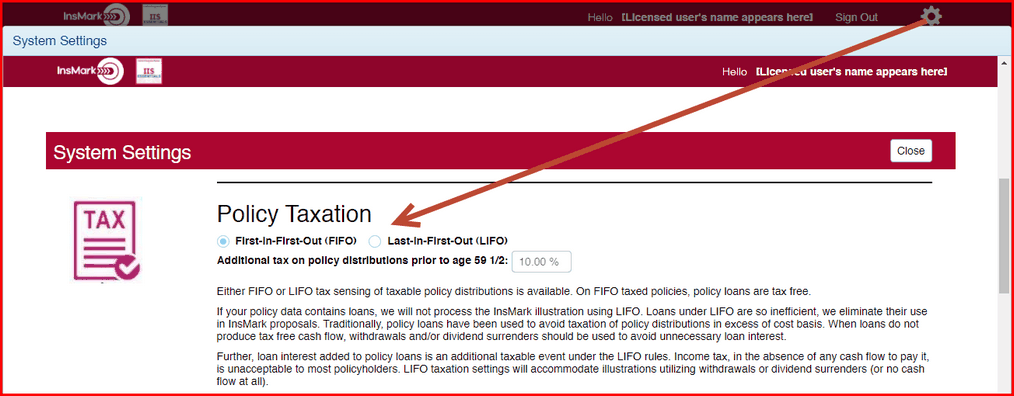Click licensed user's name in red banner
Screen dimensions: 1014x396
(x=851, y=71)
